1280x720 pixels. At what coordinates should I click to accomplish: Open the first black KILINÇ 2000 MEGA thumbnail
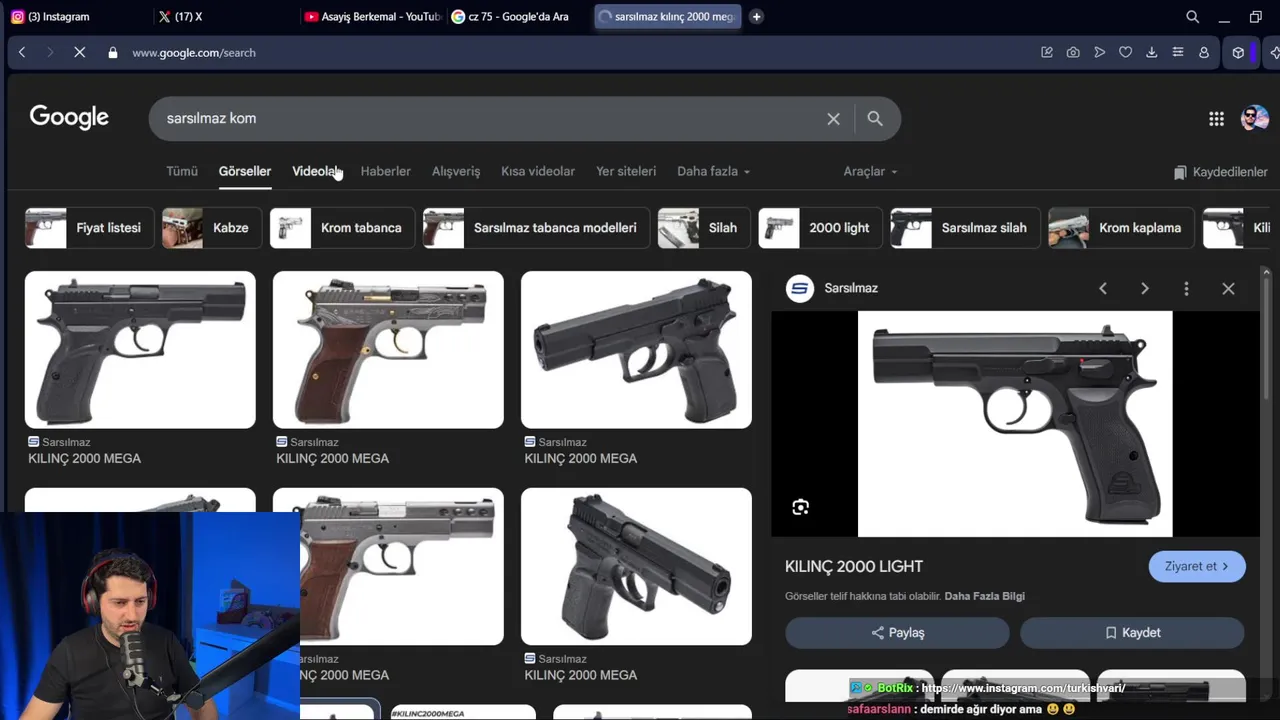tap(140, 350)
